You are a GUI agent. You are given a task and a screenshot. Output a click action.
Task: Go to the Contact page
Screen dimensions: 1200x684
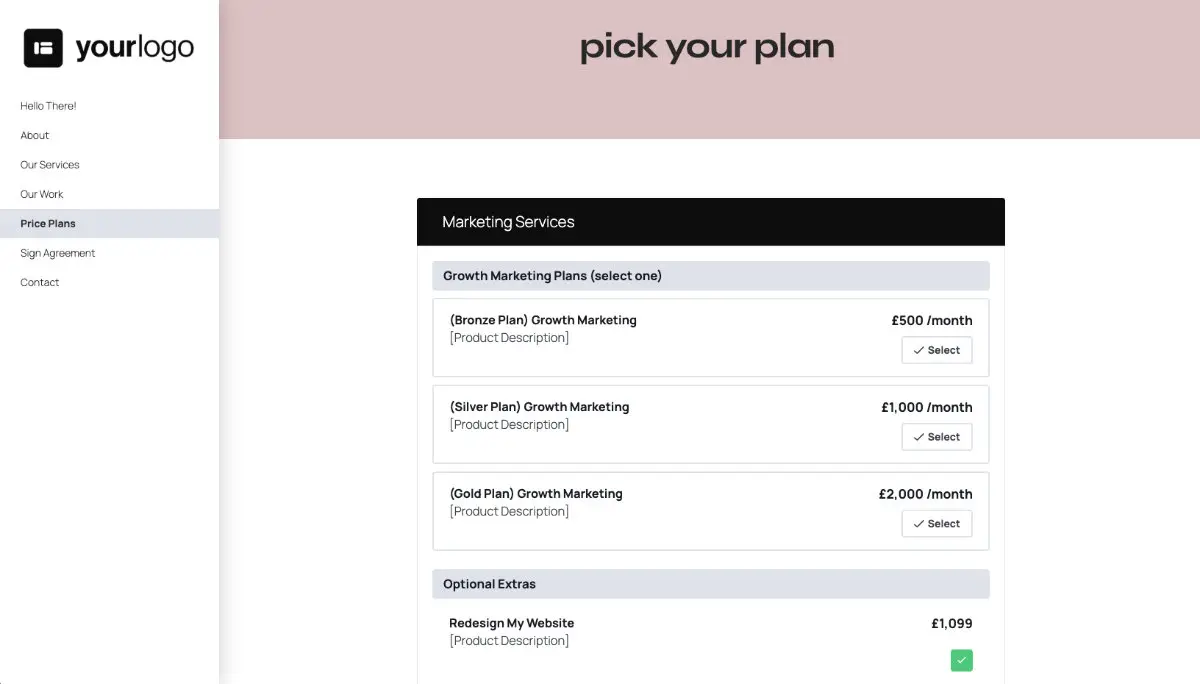point(39,282)
